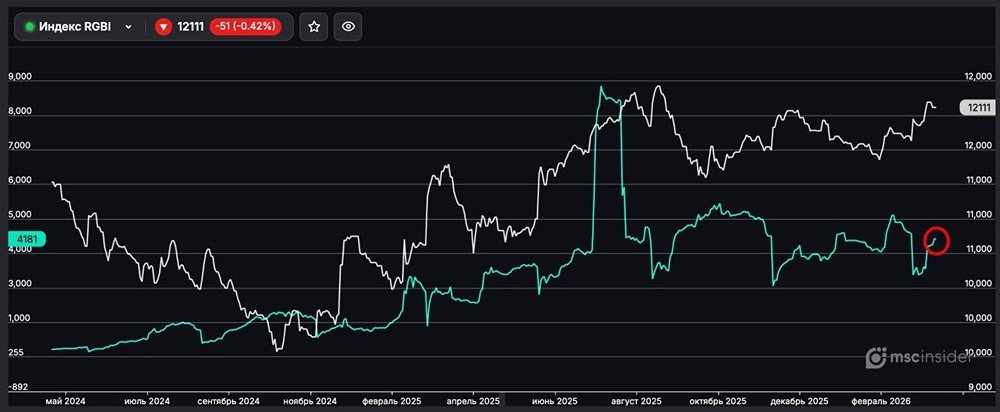Click the 6,000 axis value
Image resolution: width=1000 pixels, height=412 pixels.
(x=19, y=180)
